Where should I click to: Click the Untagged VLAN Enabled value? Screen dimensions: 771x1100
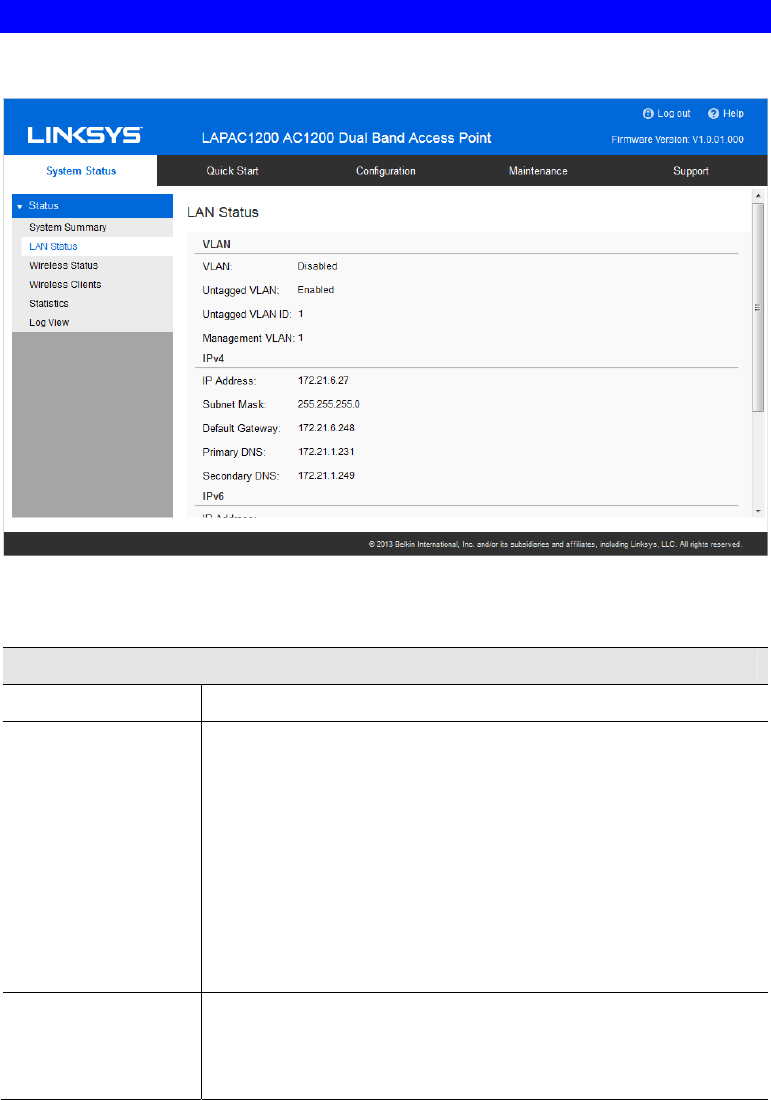(316, 290)
